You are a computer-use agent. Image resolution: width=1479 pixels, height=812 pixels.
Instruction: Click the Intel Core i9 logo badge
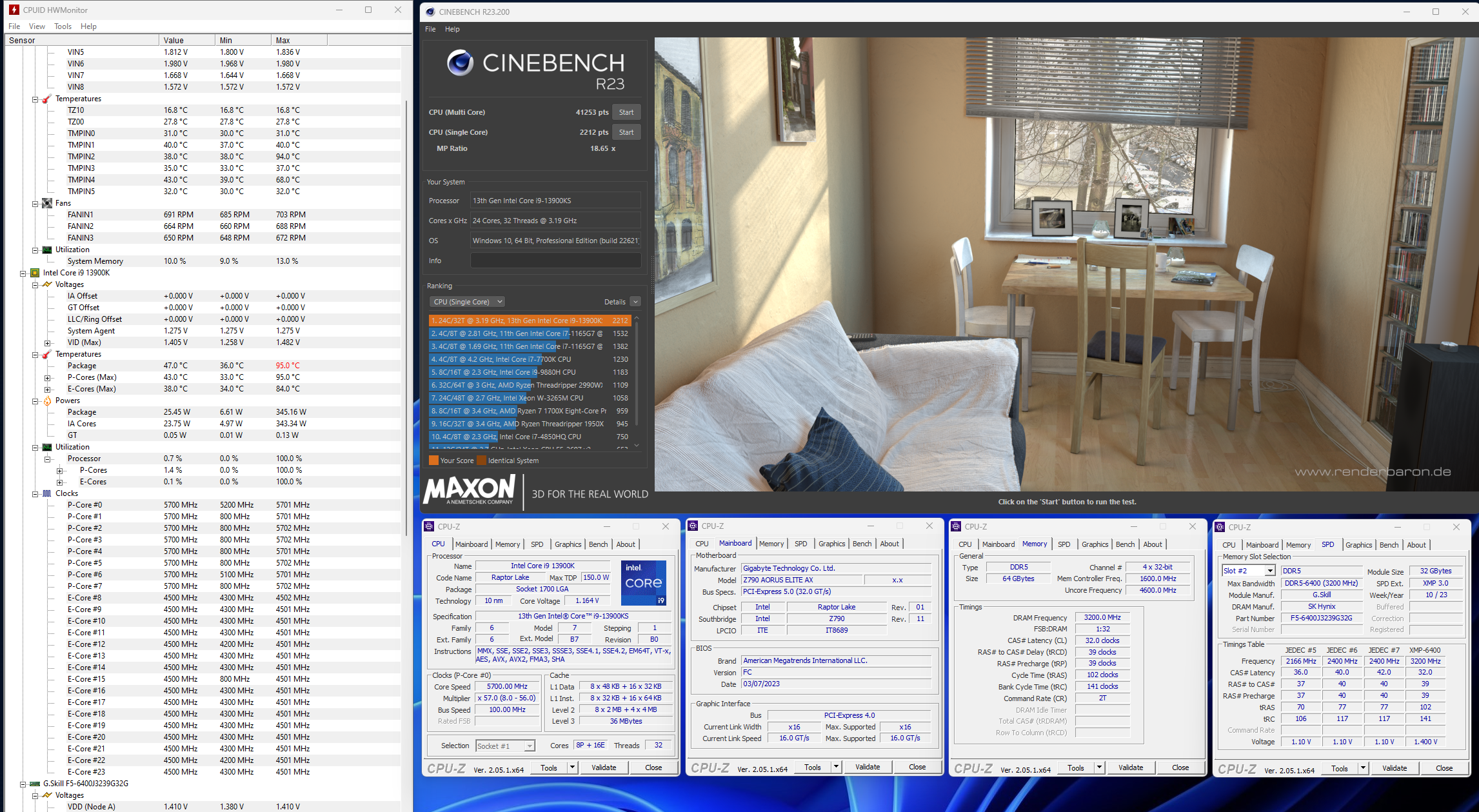(x=643, y=583)
